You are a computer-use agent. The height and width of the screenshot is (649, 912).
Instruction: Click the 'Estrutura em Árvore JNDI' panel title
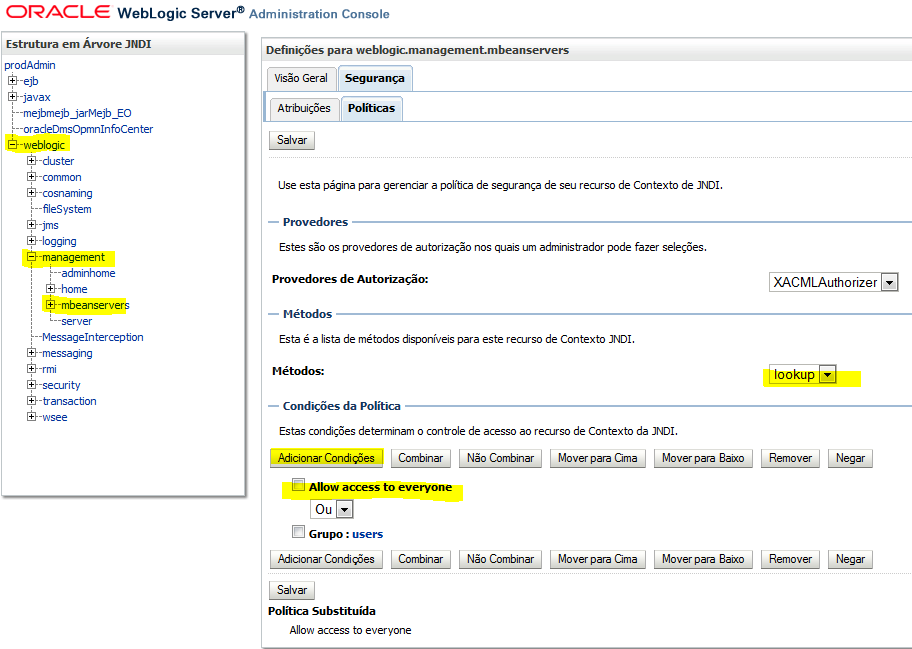point(79,44)
